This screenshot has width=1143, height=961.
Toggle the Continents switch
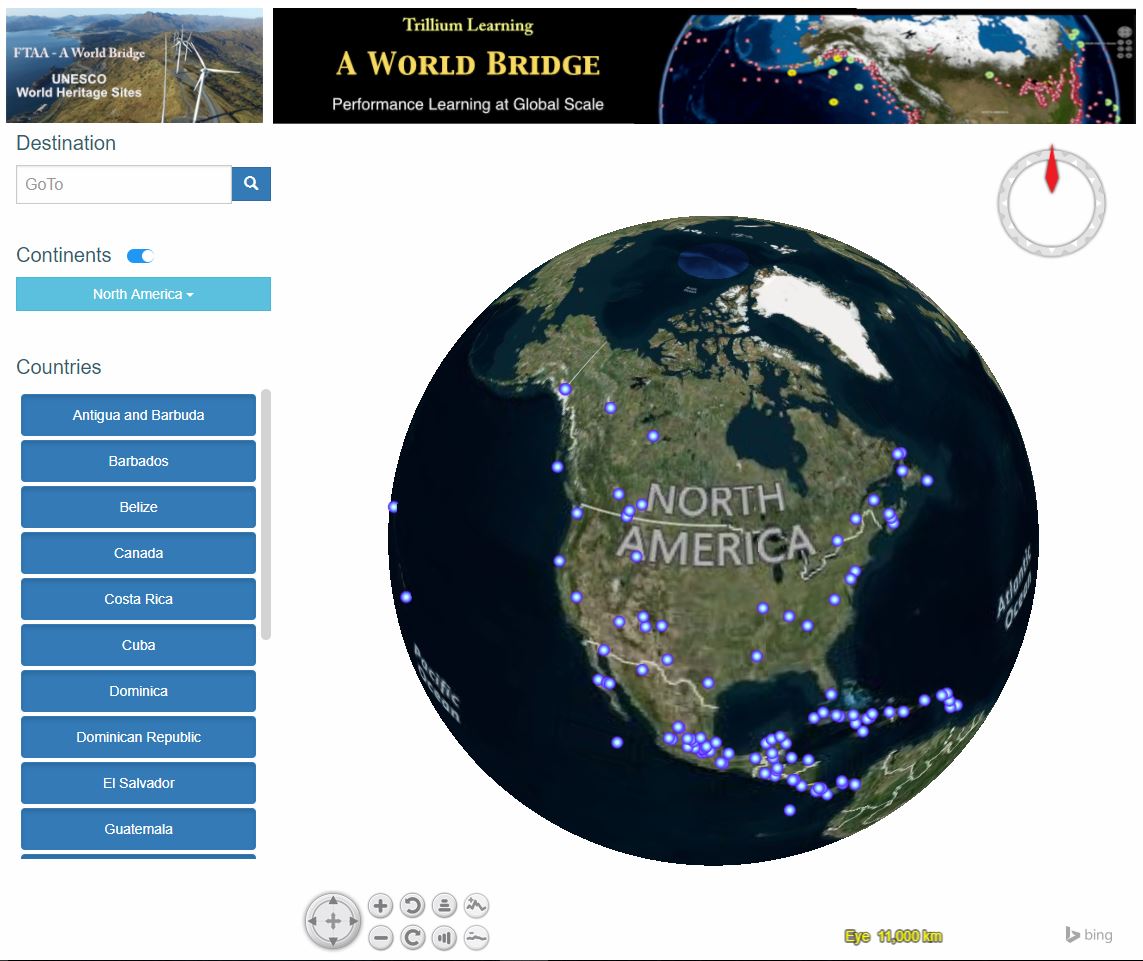pos(140,256)
